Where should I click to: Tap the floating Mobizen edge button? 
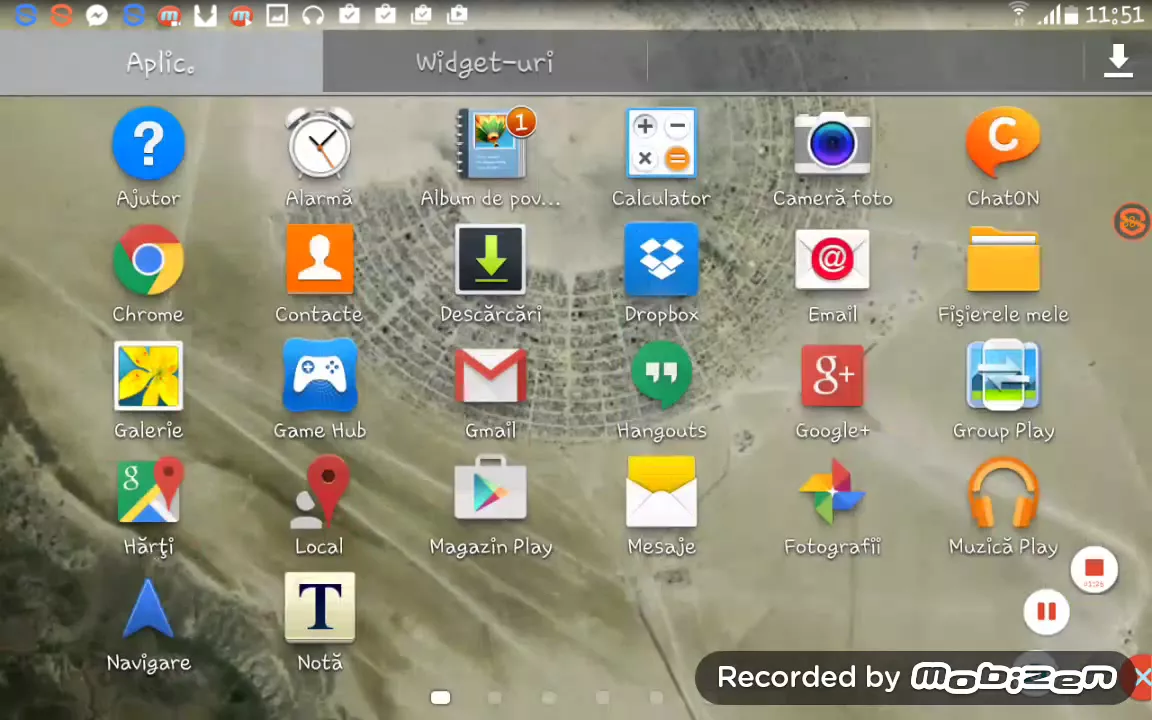pos(1132,220)
